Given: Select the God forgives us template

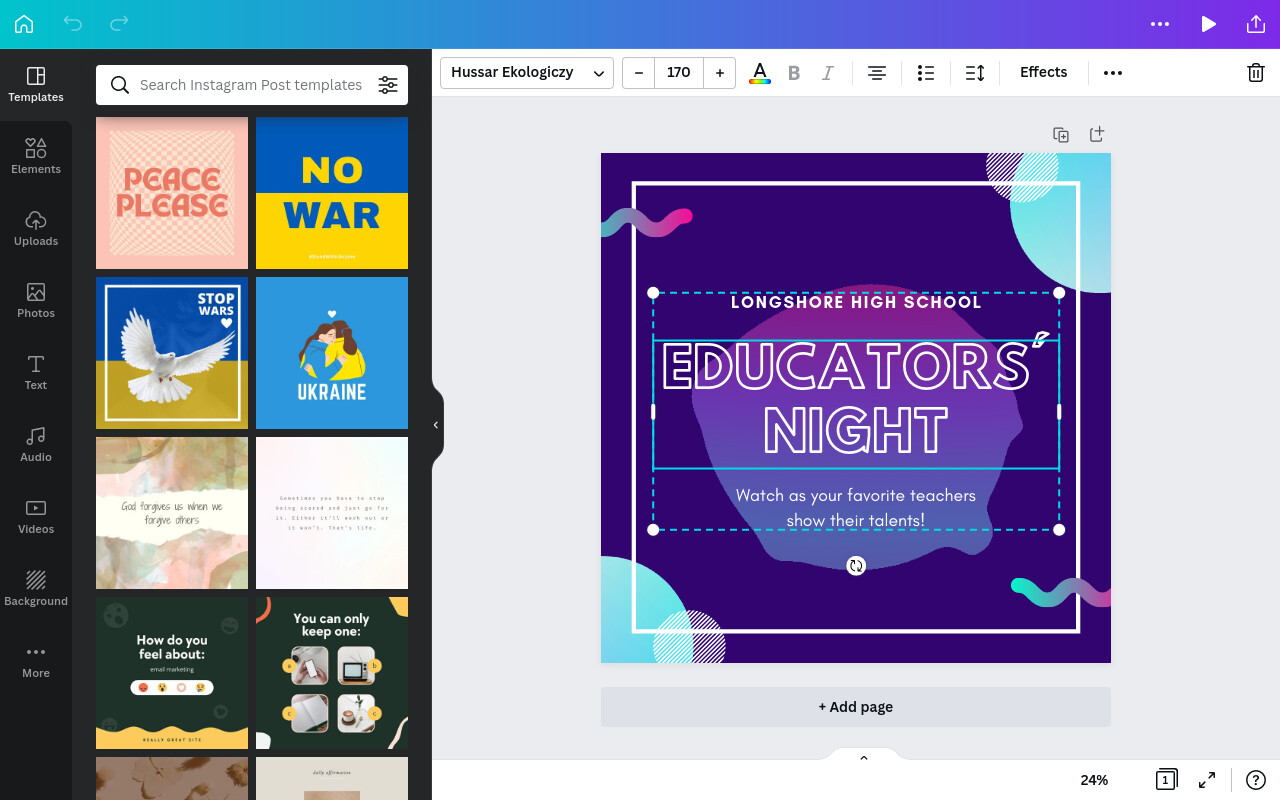Looking at the screenshot, I should (172, 513).
